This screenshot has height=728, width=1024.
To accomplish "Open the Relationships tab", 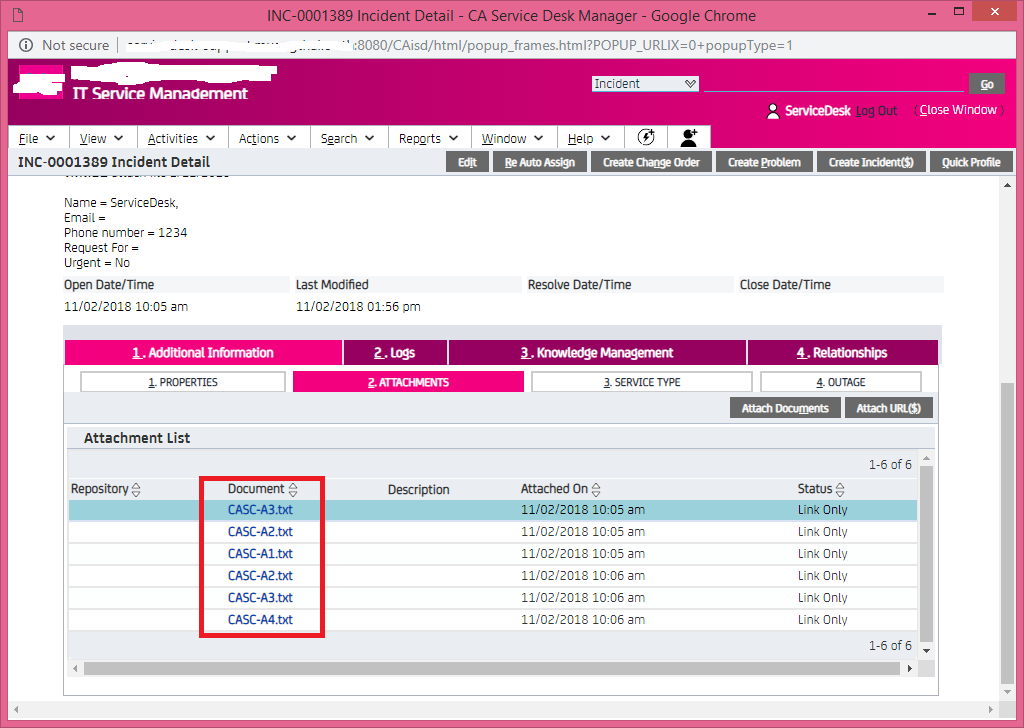I will tap(842, 353).
